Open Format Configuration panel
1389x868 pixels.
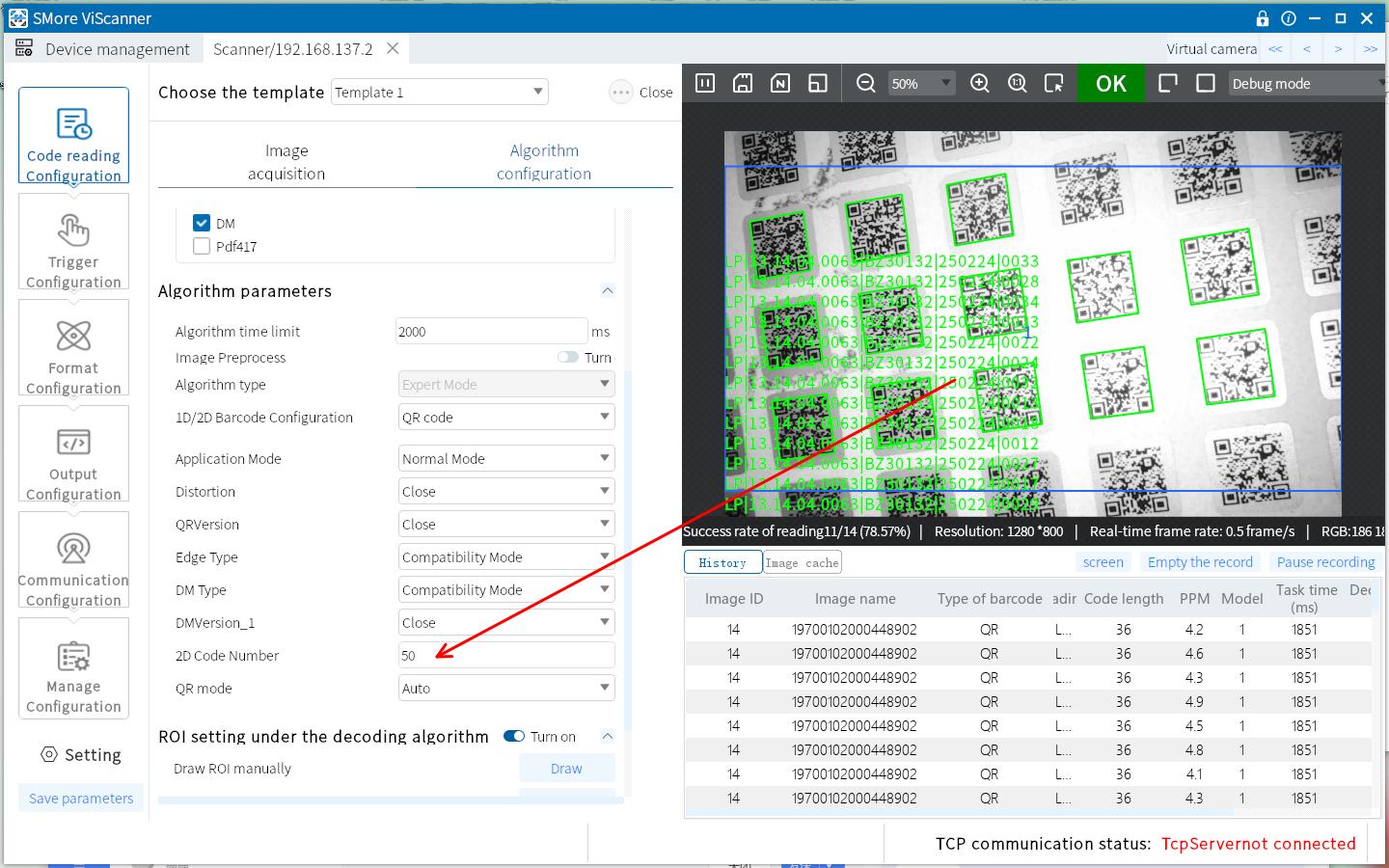pos(73,348)
